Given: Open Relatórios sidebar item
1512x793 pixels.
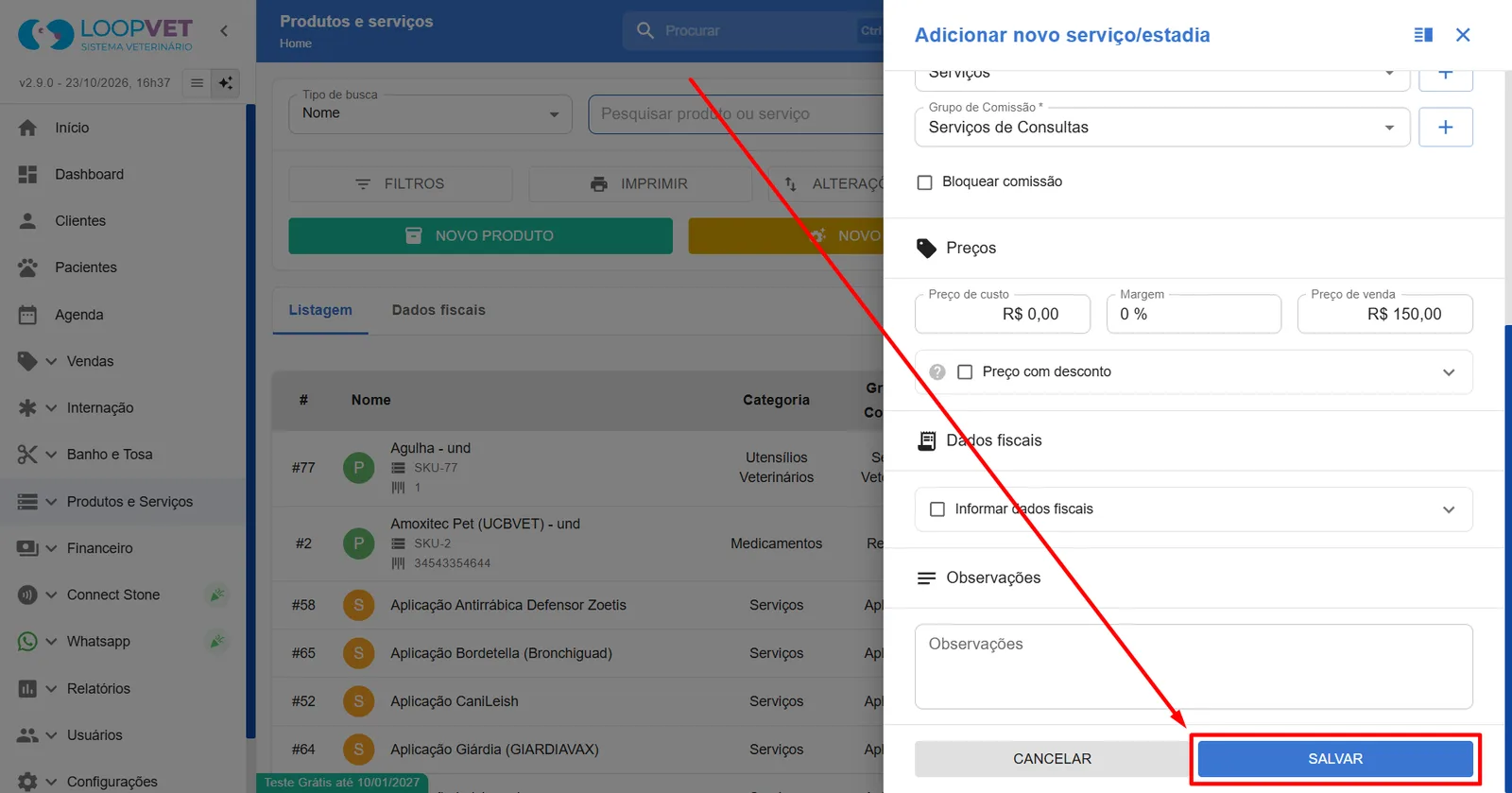Looking at the screenshot, I should [x=98, y=688].
